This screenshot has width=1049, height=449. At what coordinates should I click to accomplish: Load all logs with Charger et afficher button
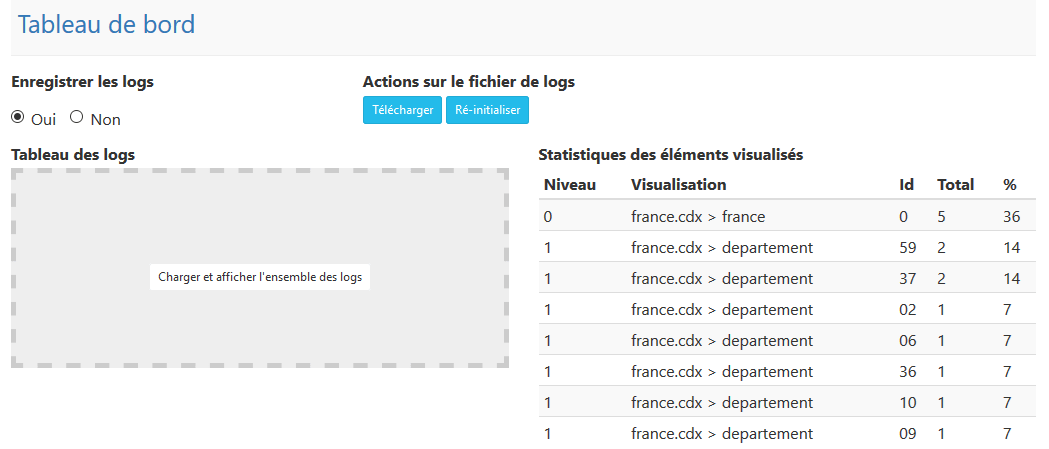(260, 276)
